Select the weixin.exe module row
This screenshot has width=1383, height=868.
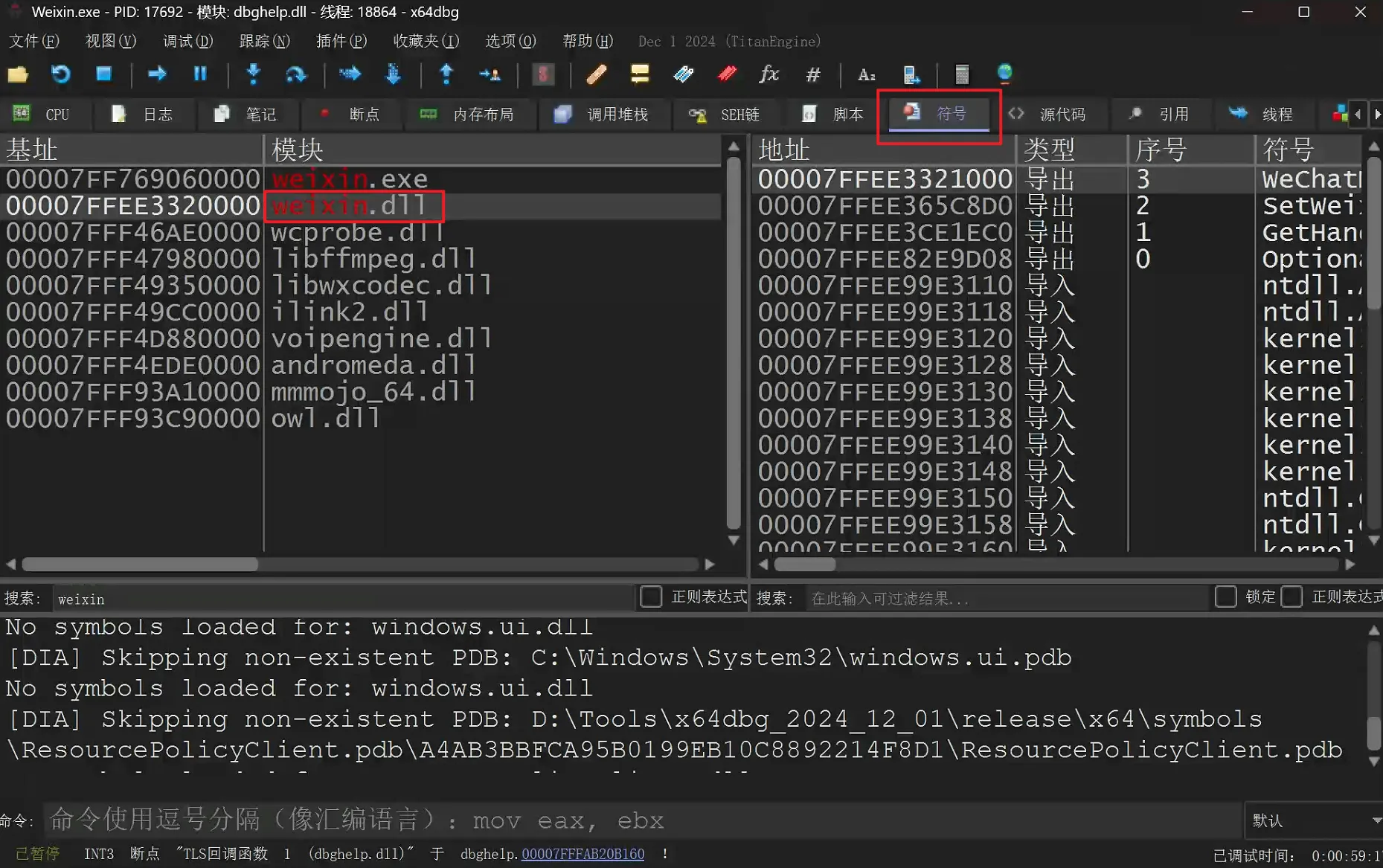[361, 179]
